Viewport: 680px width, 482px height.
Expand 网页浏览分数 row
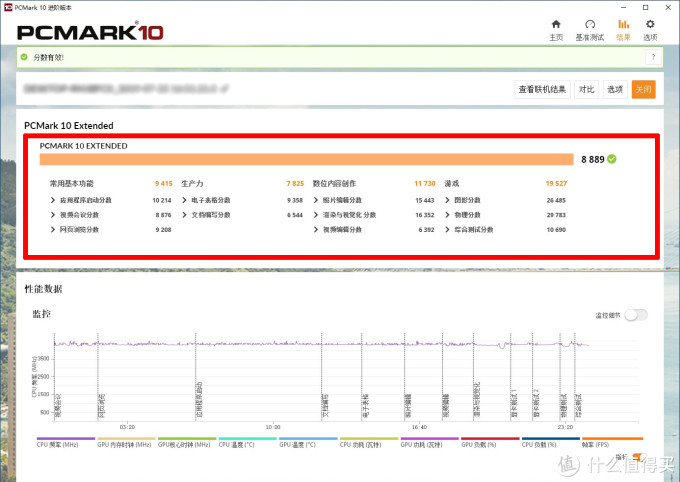click(52, 230)
